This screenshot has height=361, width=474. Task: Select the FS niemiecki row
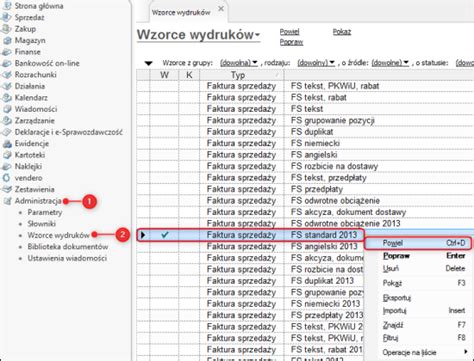point(305,143)
